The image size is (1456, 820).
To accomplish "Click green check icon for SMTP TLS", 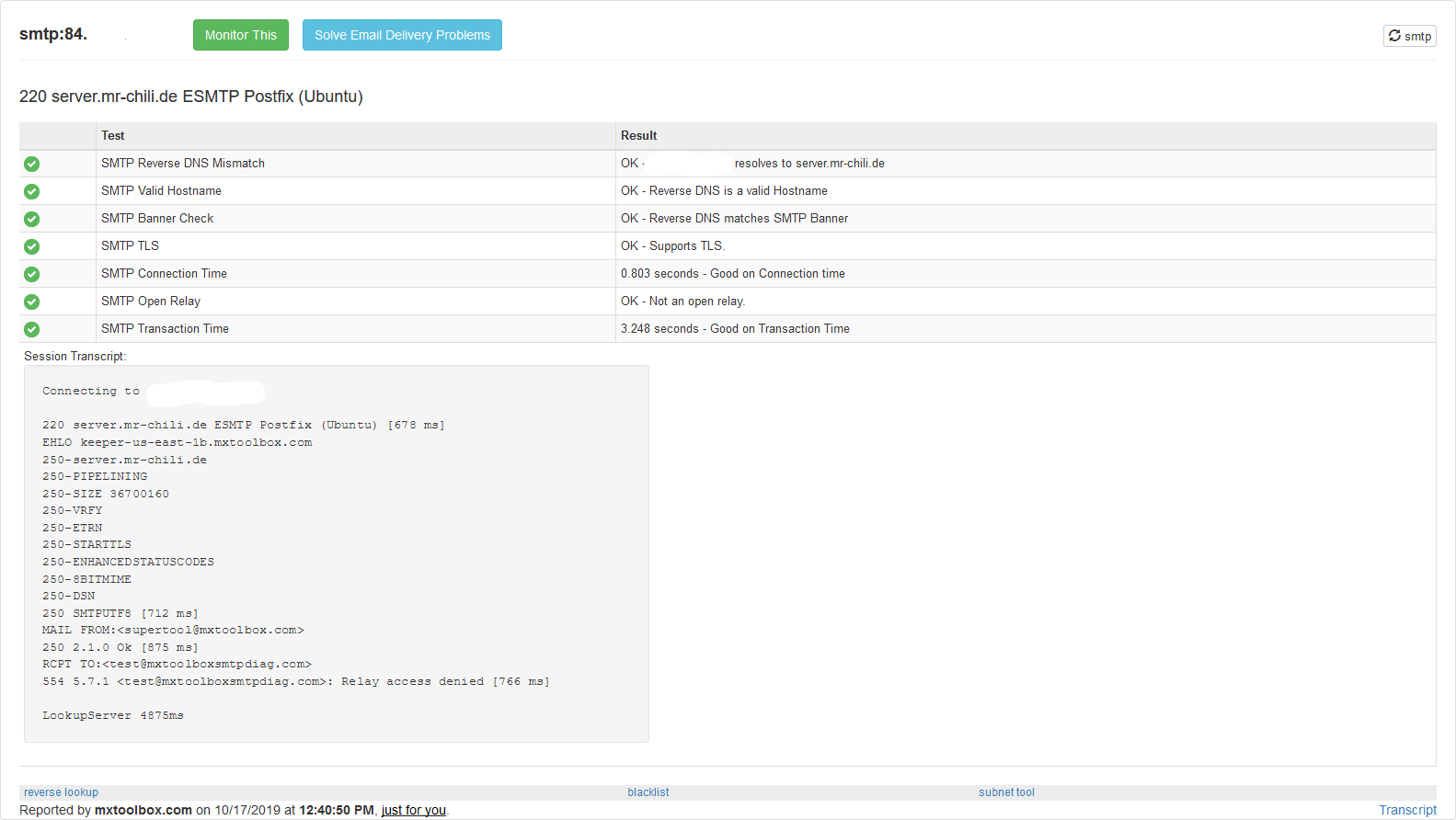I will coord(32,246).
